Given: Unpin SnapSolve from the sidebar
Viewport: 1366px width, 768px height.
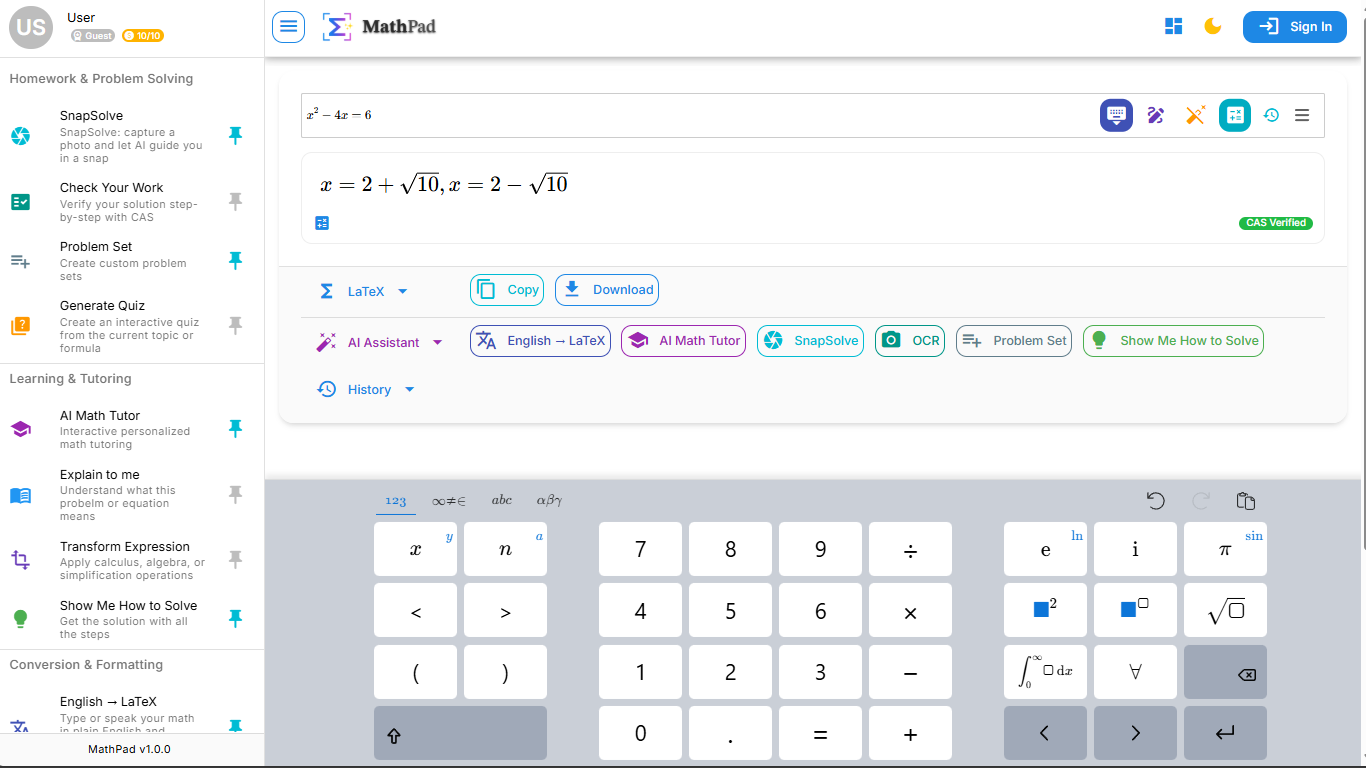Looking at the screenshot, I should [235, 136].
